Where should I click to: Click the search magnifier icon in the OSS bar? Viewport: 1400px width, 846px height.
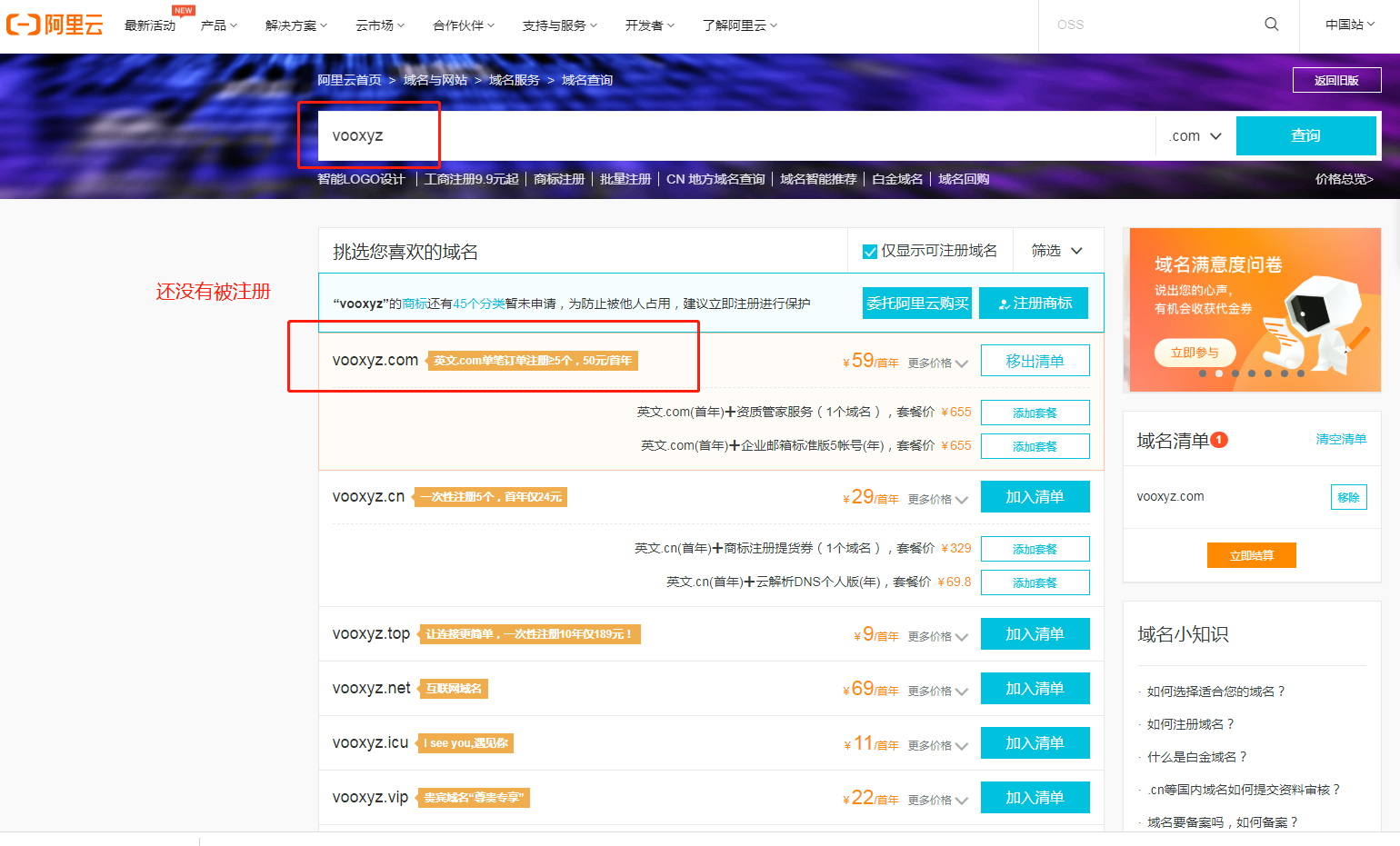pos(1271,25)
